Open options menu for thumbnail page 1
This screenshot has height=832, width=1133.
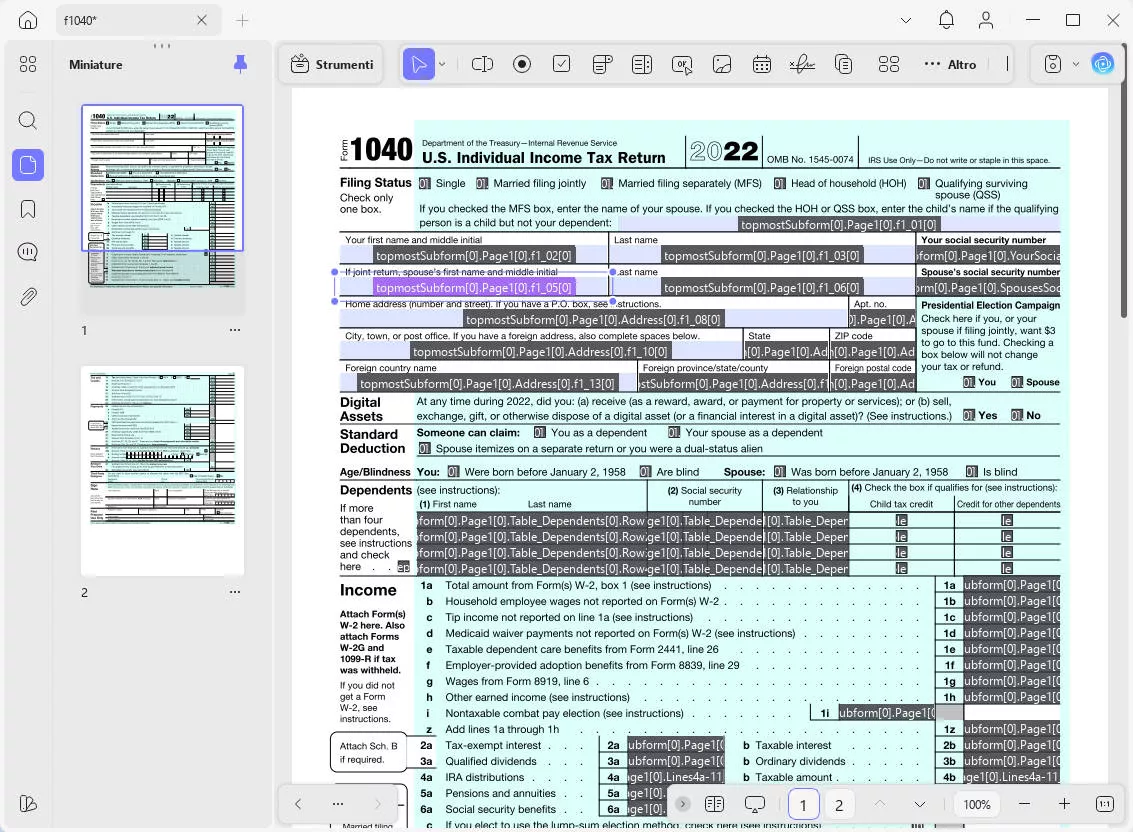(x=235, y=330)
